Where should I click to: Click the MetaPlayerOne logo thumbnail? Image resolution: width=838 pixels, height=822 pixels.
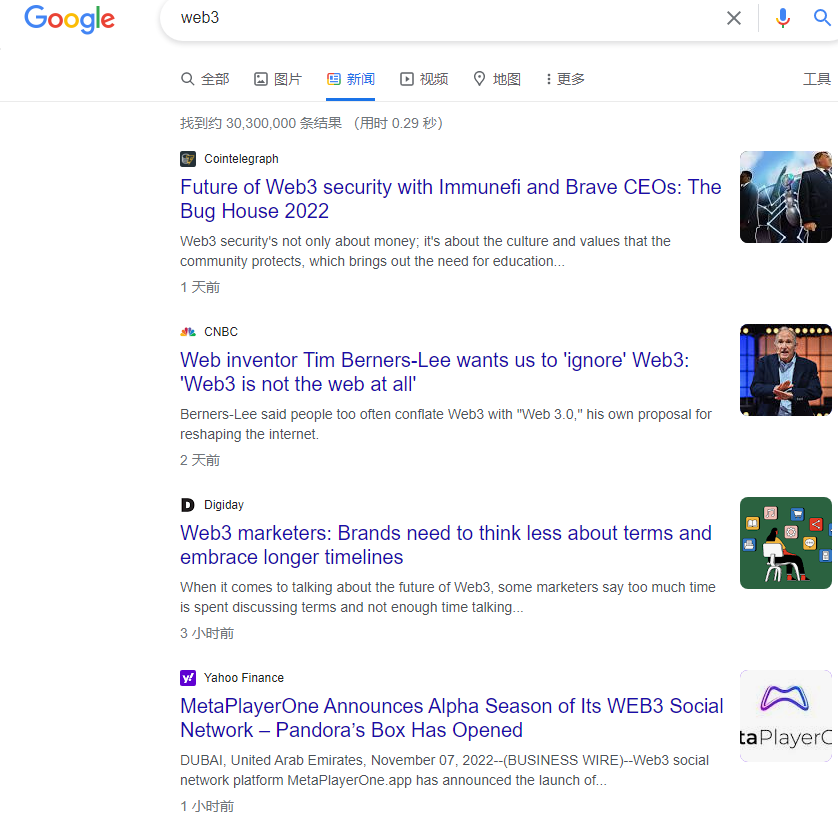coord(786,716)
